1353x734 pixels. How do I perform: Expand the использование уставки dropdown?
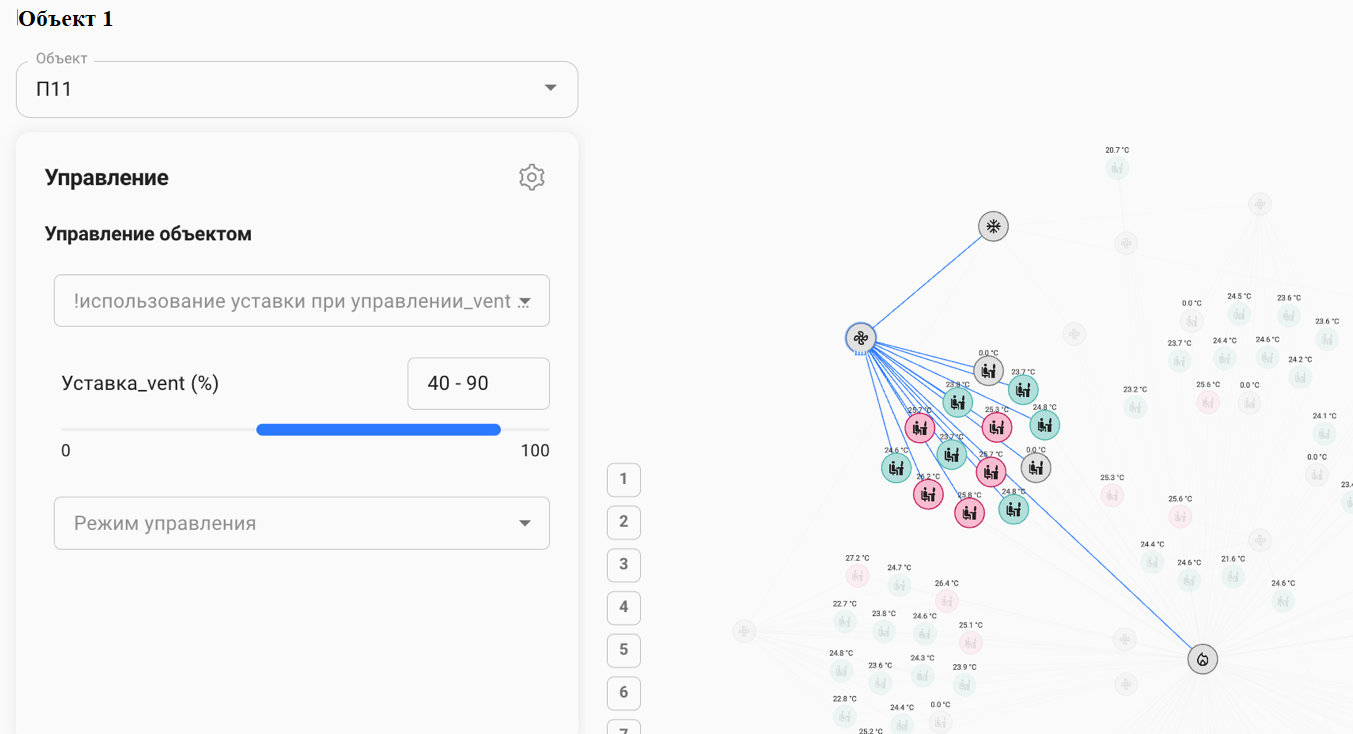coord(302,301)
